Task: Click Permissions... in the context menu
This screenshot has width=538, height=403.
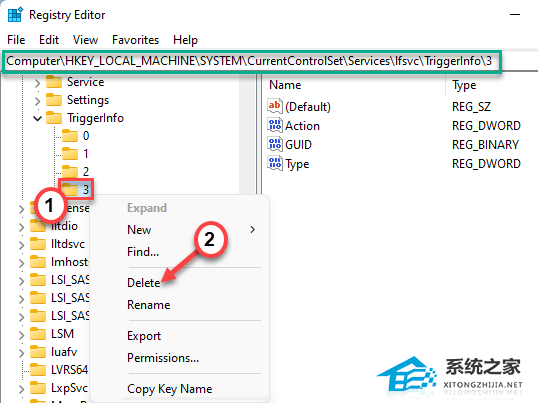Action: click(163, 358)
